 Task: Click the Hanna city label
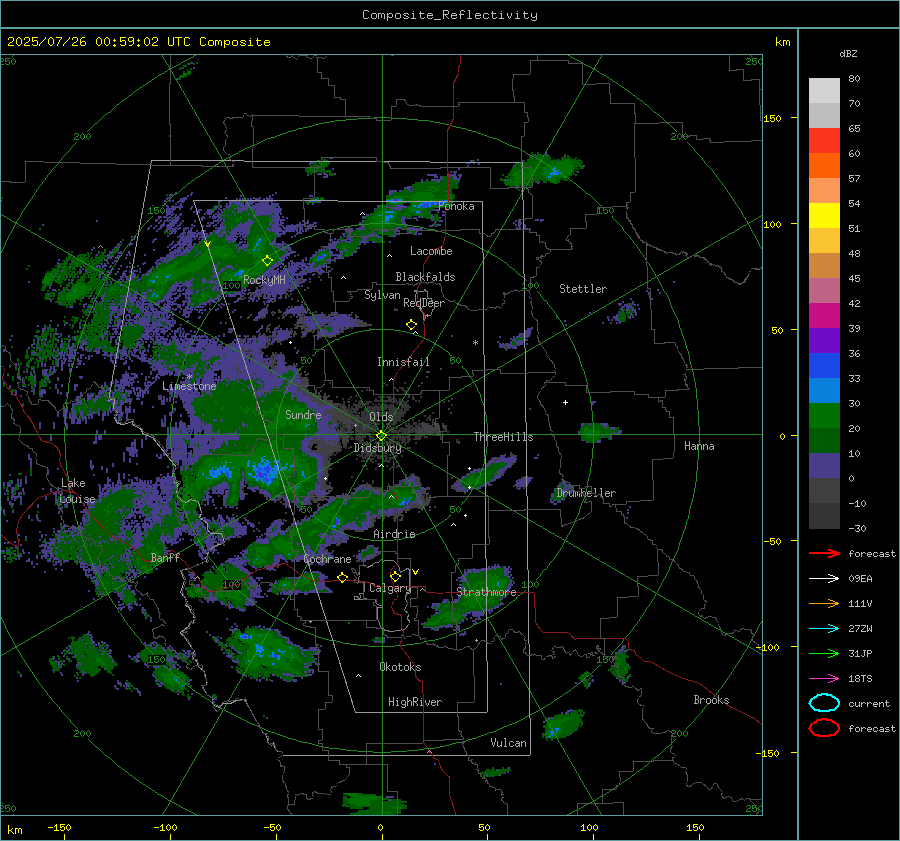[x=699, y=446]
